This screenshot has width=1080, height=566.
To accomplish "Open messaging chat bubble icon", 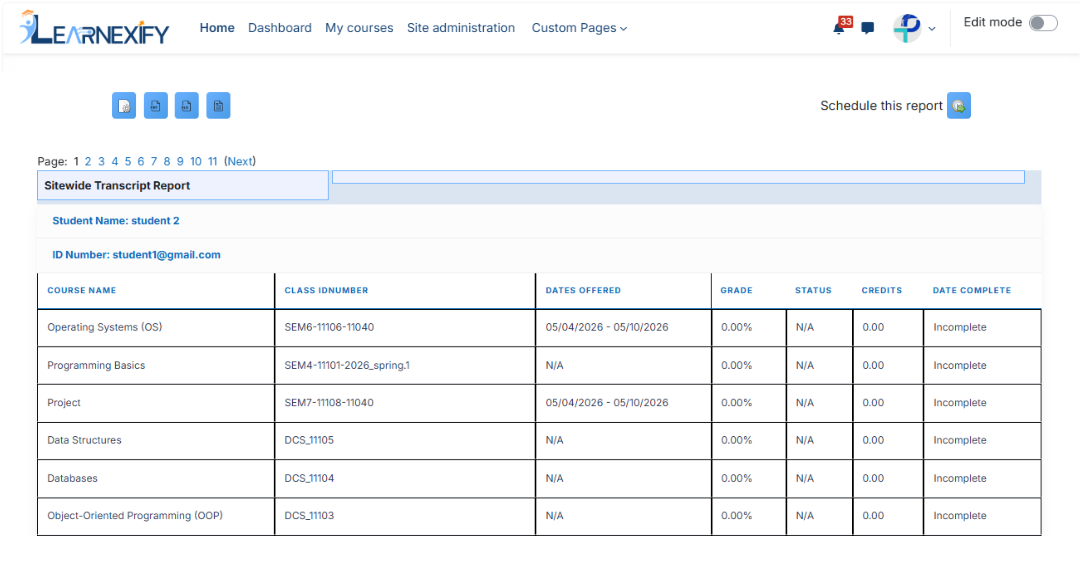I will (x=868, y=28).
